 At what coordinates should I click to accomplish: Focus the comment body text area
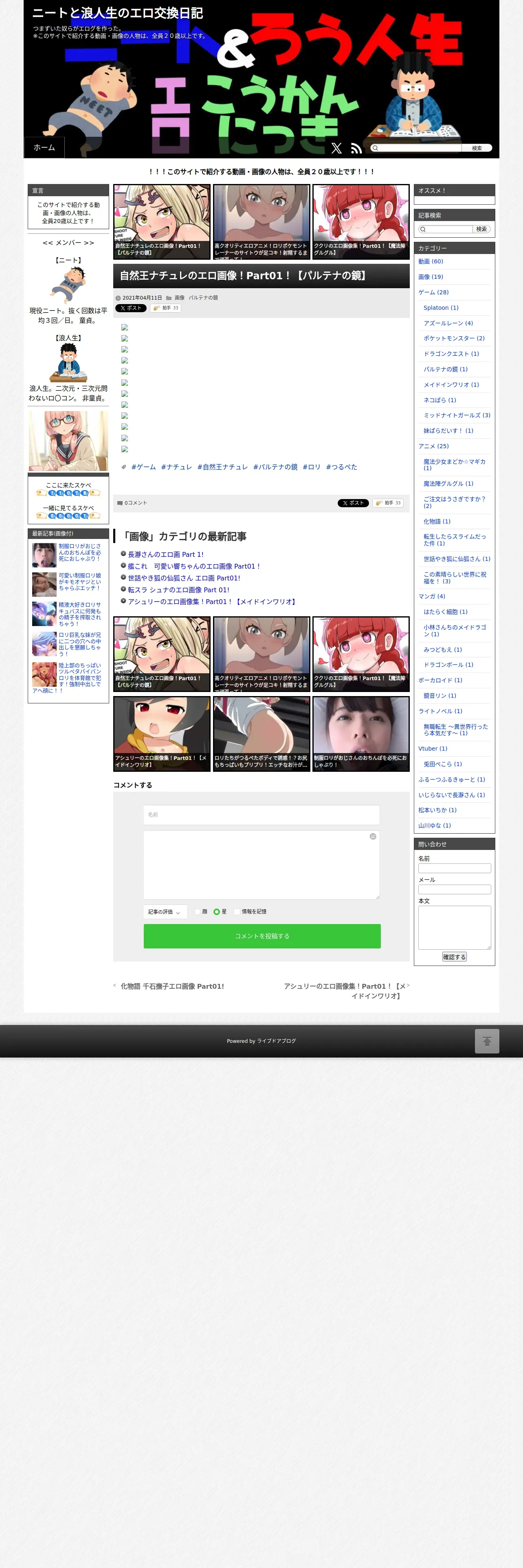point(261,865)
